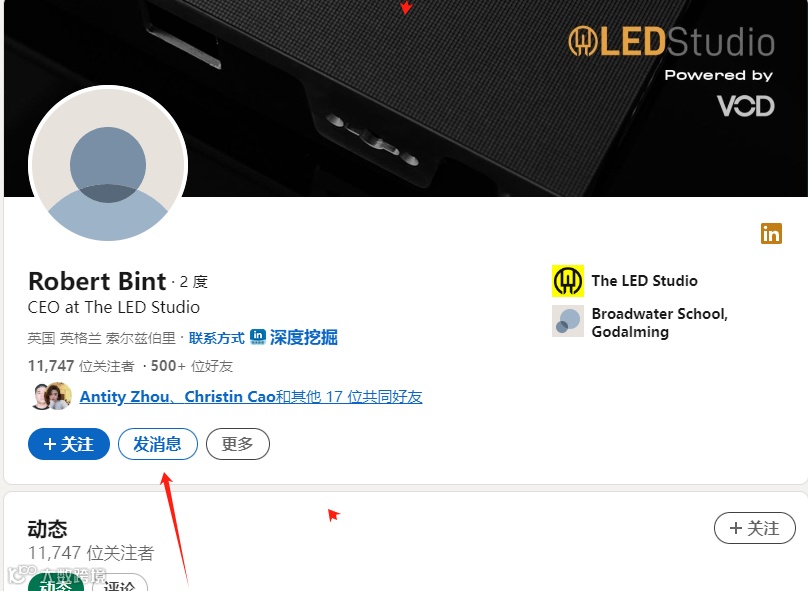Select the green 动态 filter tab
The image size is (808, 591).
click(x=56, y=584)
